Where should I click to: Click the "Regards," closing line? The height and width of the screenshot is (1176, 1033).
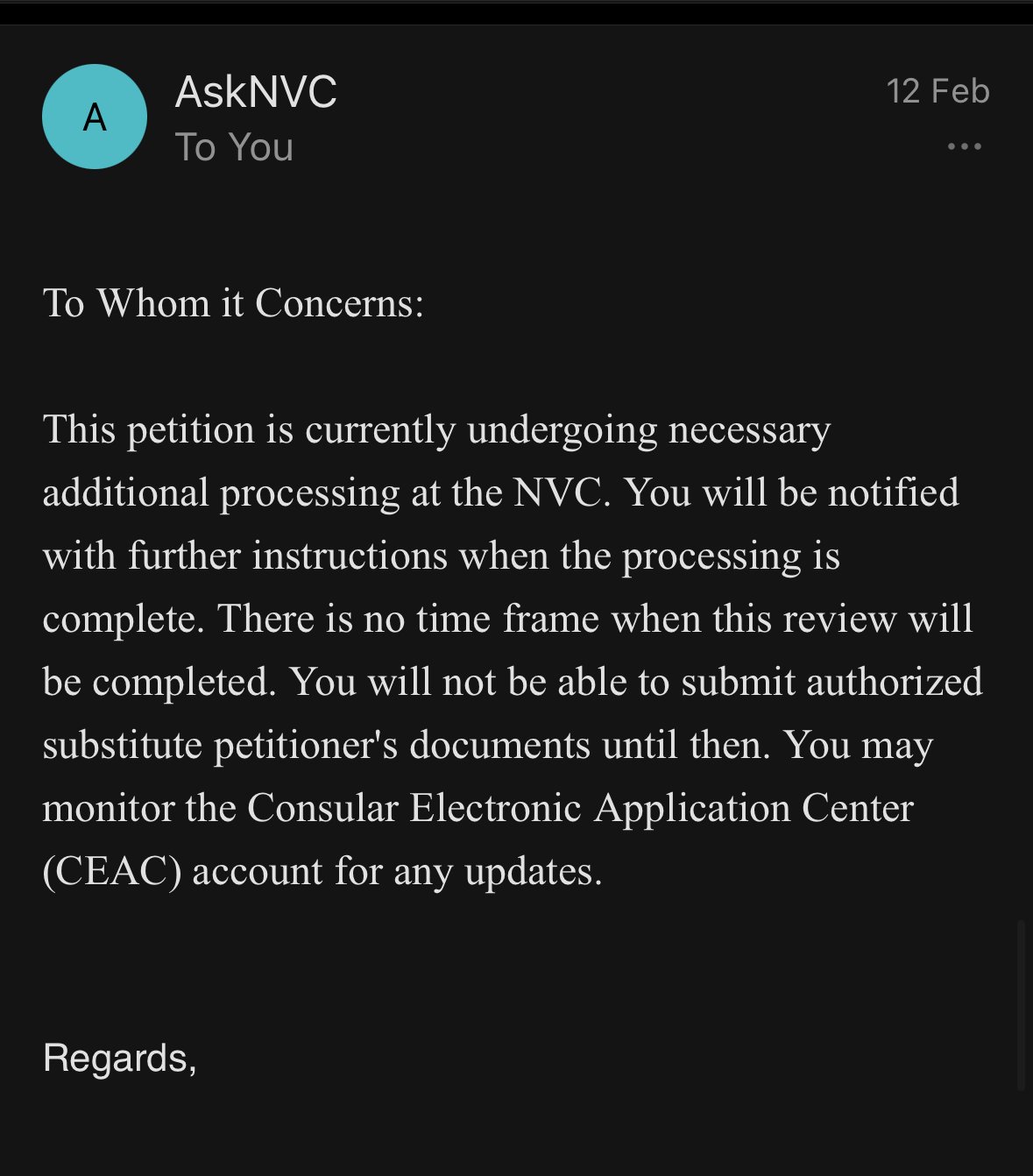pos(119,1058)
